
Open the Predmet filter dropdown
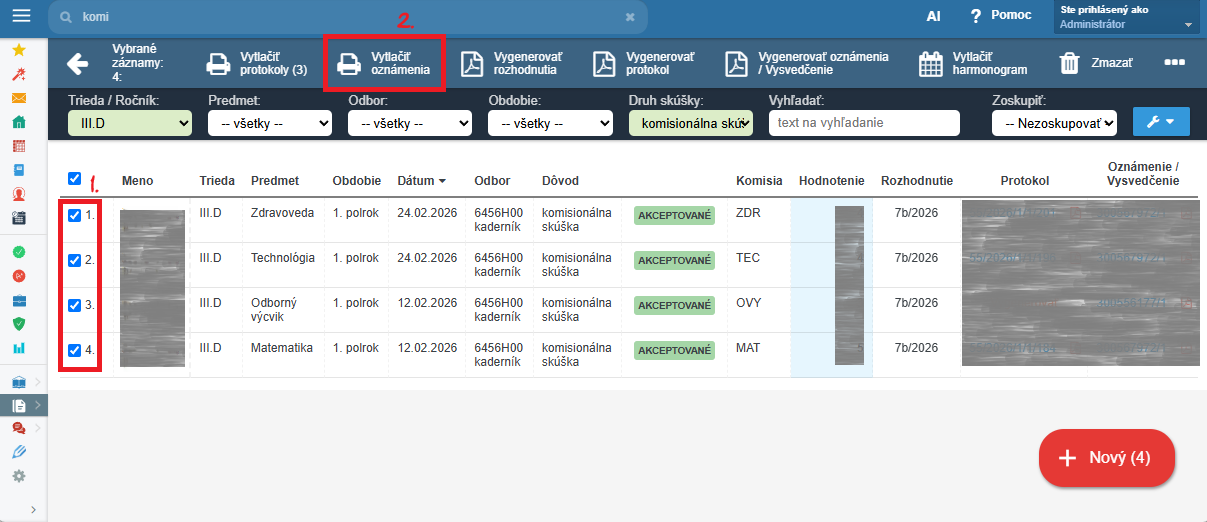pyautogui.click(x=270, y=123)
